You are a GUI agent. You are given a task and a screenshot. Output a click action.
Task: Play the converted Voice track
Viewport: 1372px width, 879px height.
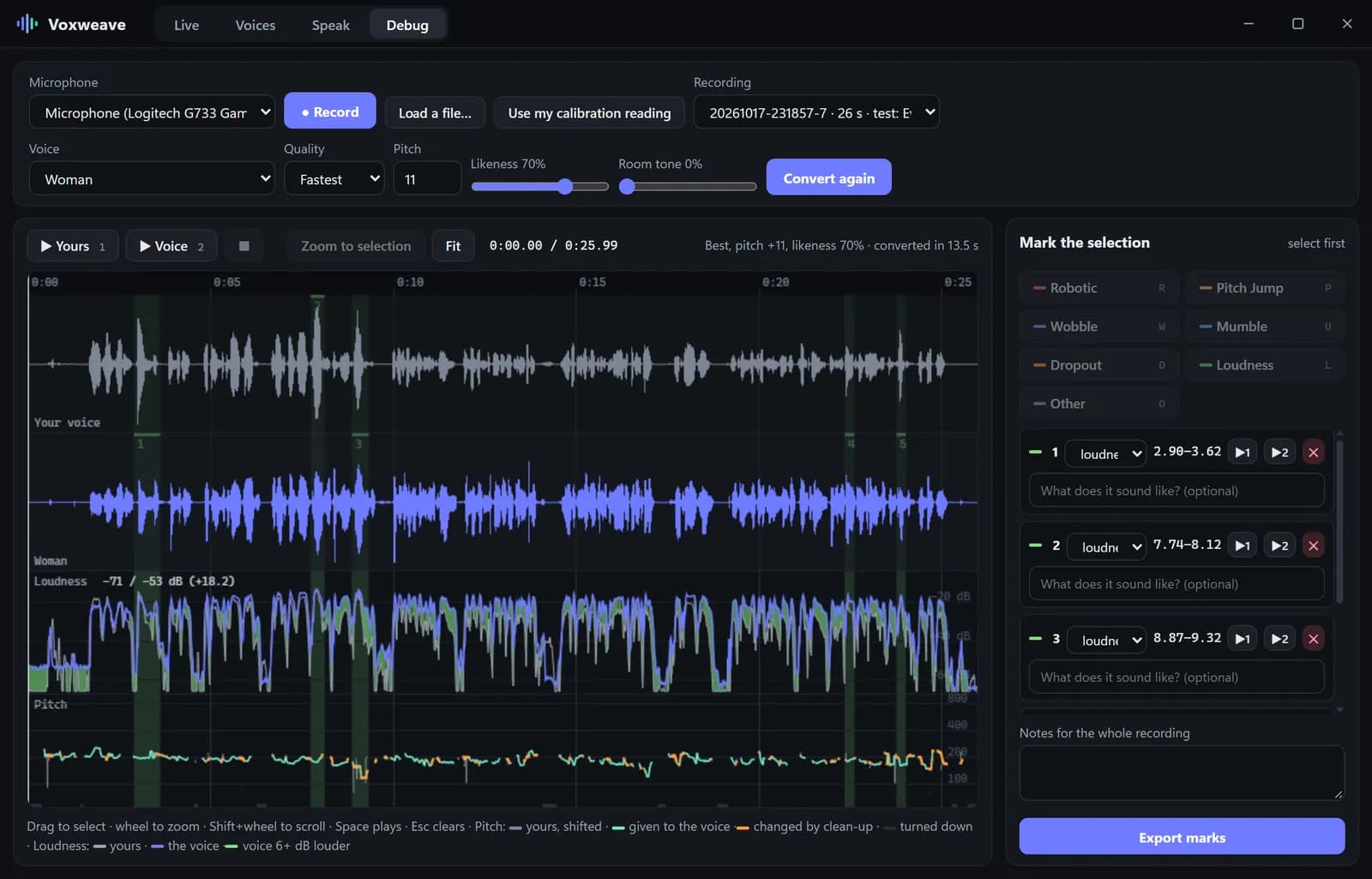click(x=171, y=246)
